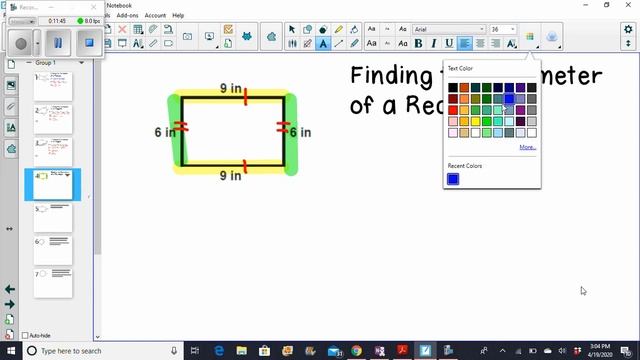Open File Explorer from the taskbar
Image resolution: width=640 pixels, height=360 pixels.
point(242,351)
